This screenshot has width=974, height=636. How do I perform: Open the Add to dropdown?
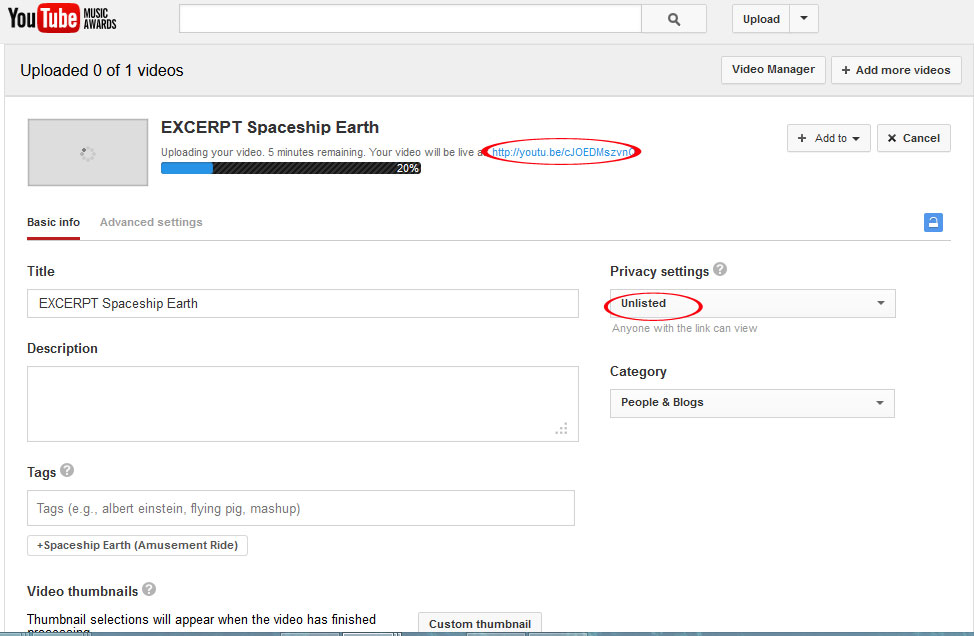[x=828, y=138]
